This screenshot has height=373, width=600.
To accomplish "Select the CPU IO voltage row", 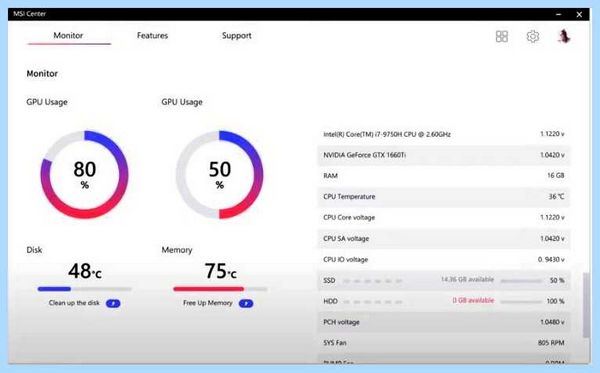I will pyautogui.click(x=444, y=259).
